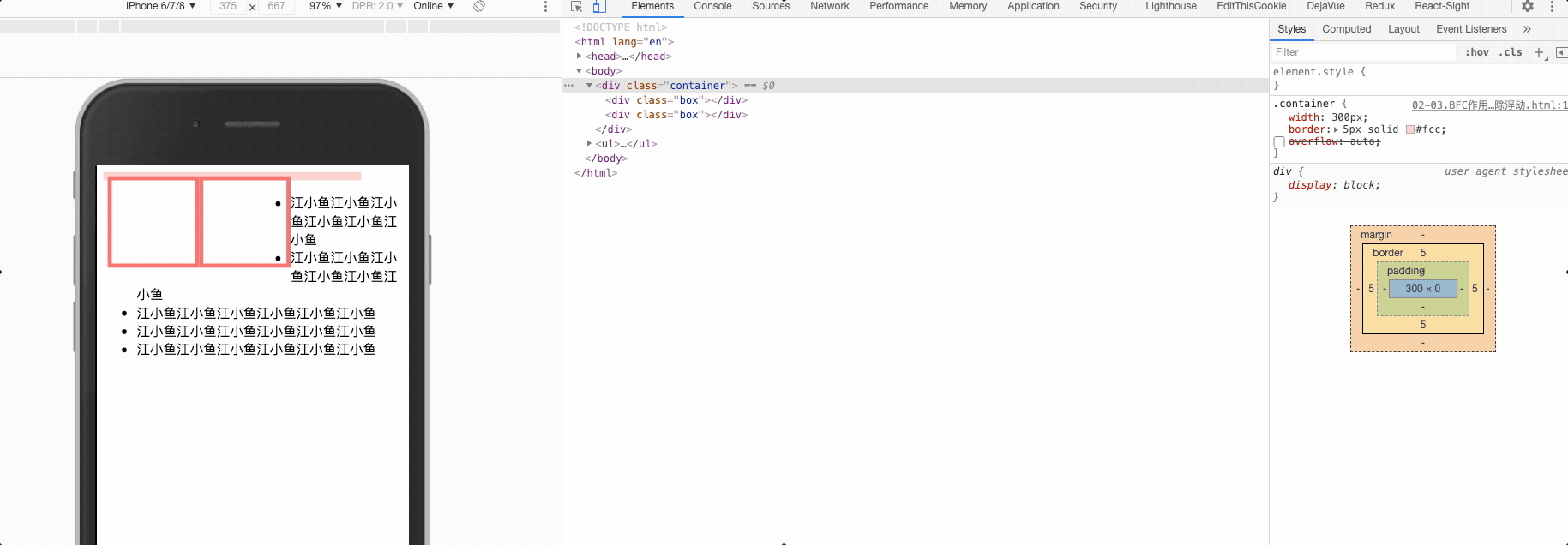Screen dimensions: 1568x545
Task: Expand the ul element in DOM tree
Action: [x=589, y=144]
